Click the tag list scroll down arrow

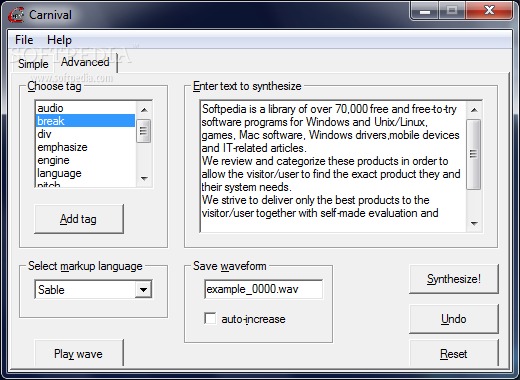pyautogui.click(x=144, y=179)
